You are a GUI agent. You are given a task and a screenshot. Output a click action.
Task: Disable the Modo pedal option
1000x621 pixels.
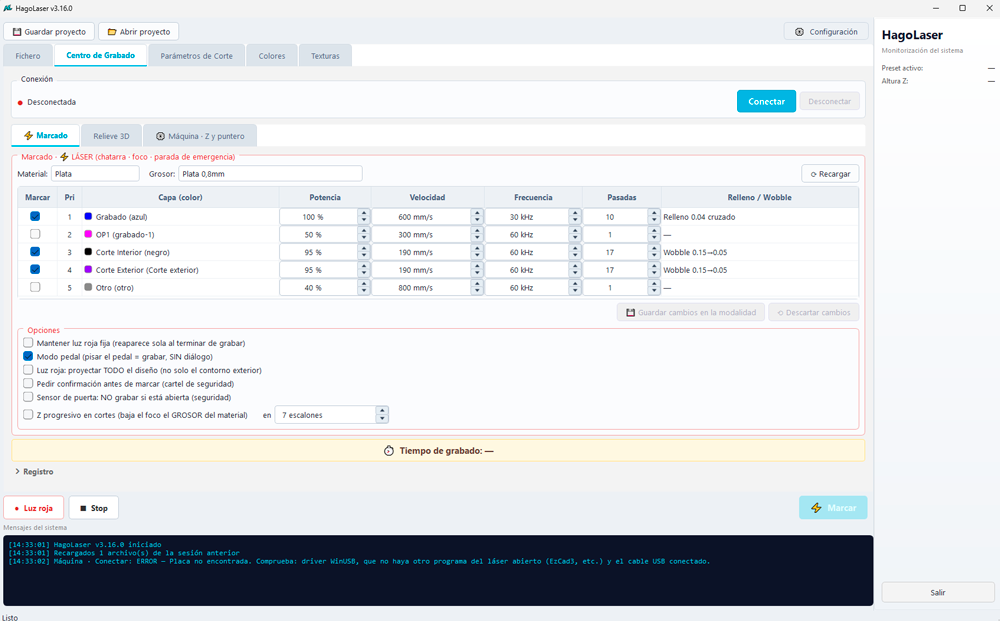pyautogui.click(x=28, y=356)
